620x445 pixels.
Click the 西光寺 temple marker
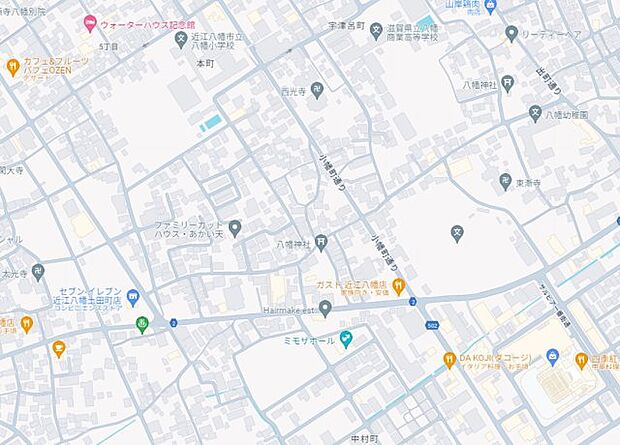click(x=317, y=91)
